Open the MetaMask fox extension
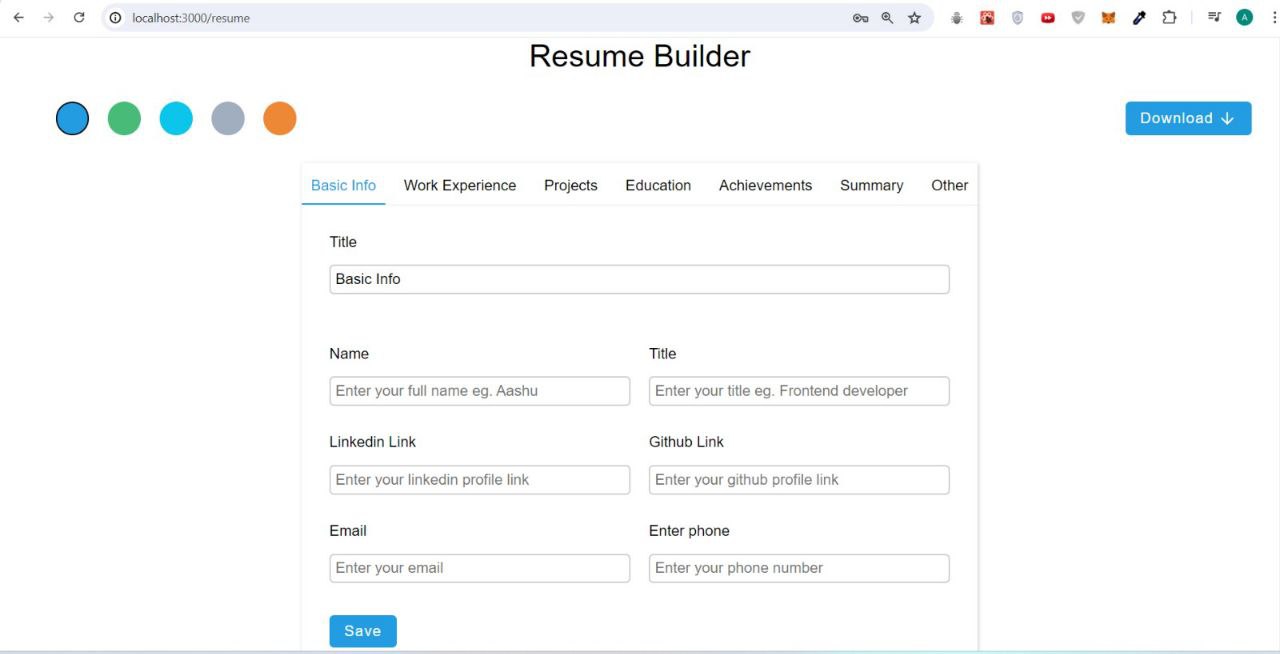This screenshot has height=654, width=1280. pos(1108,17)
